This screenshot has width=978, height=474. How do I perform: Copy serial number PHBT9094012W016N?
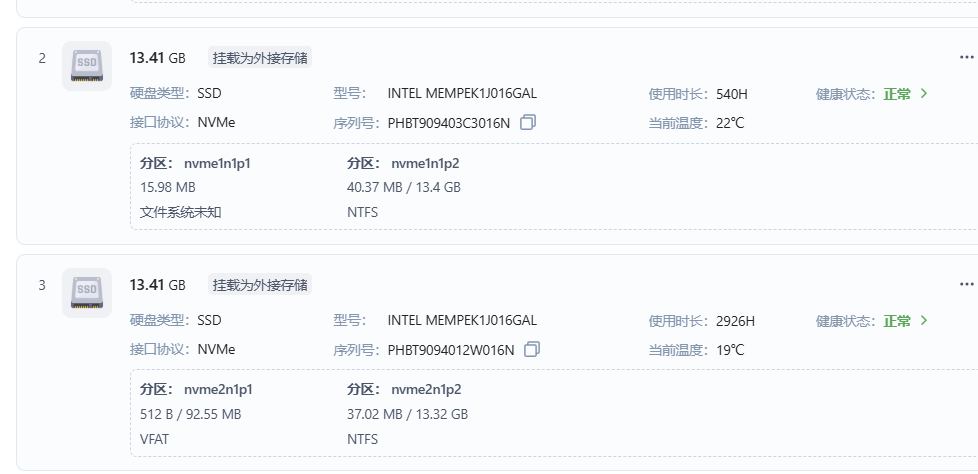click(x=532, y=350)
